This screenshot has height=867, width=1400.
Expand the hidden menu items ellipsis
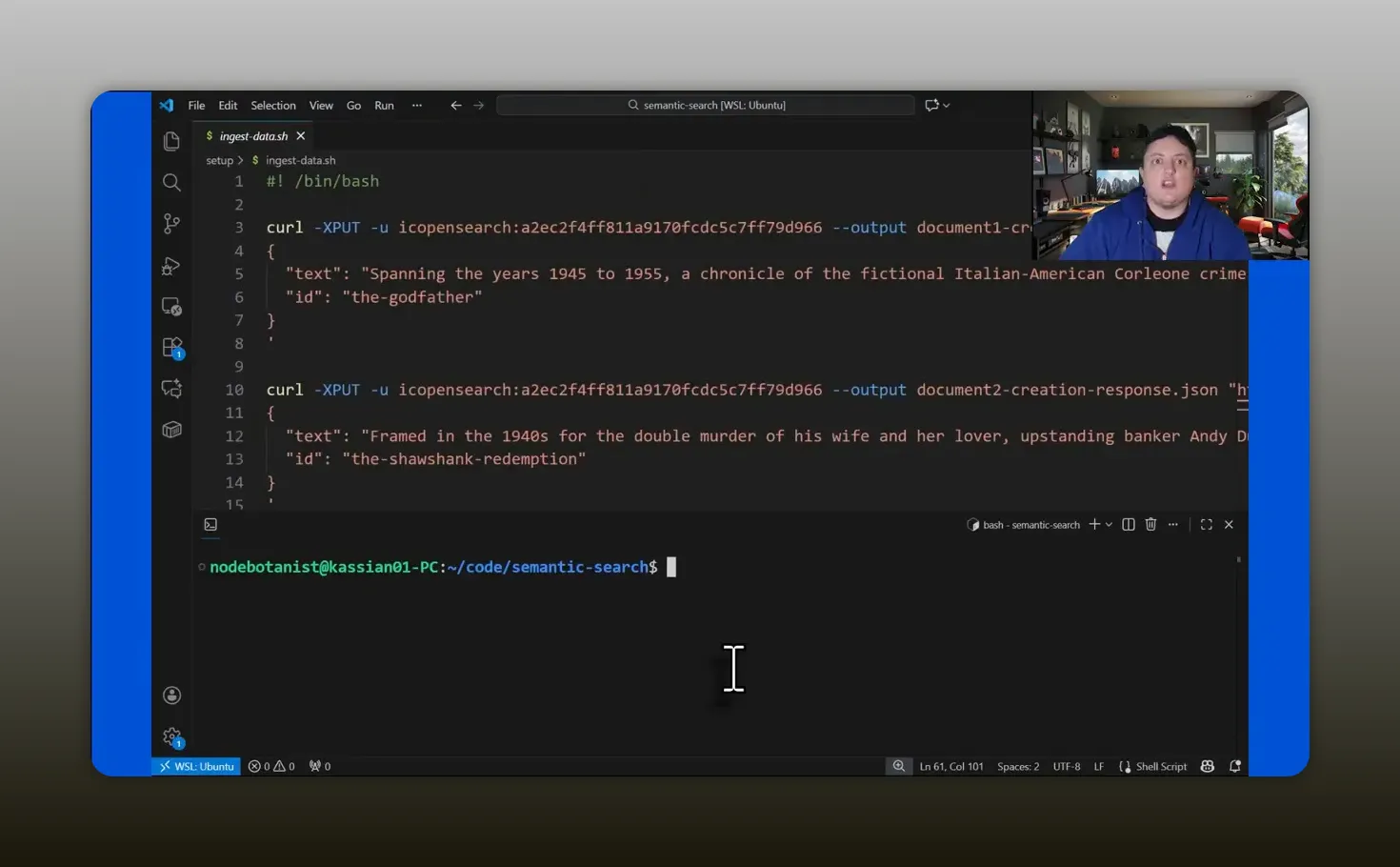[417, 106]
